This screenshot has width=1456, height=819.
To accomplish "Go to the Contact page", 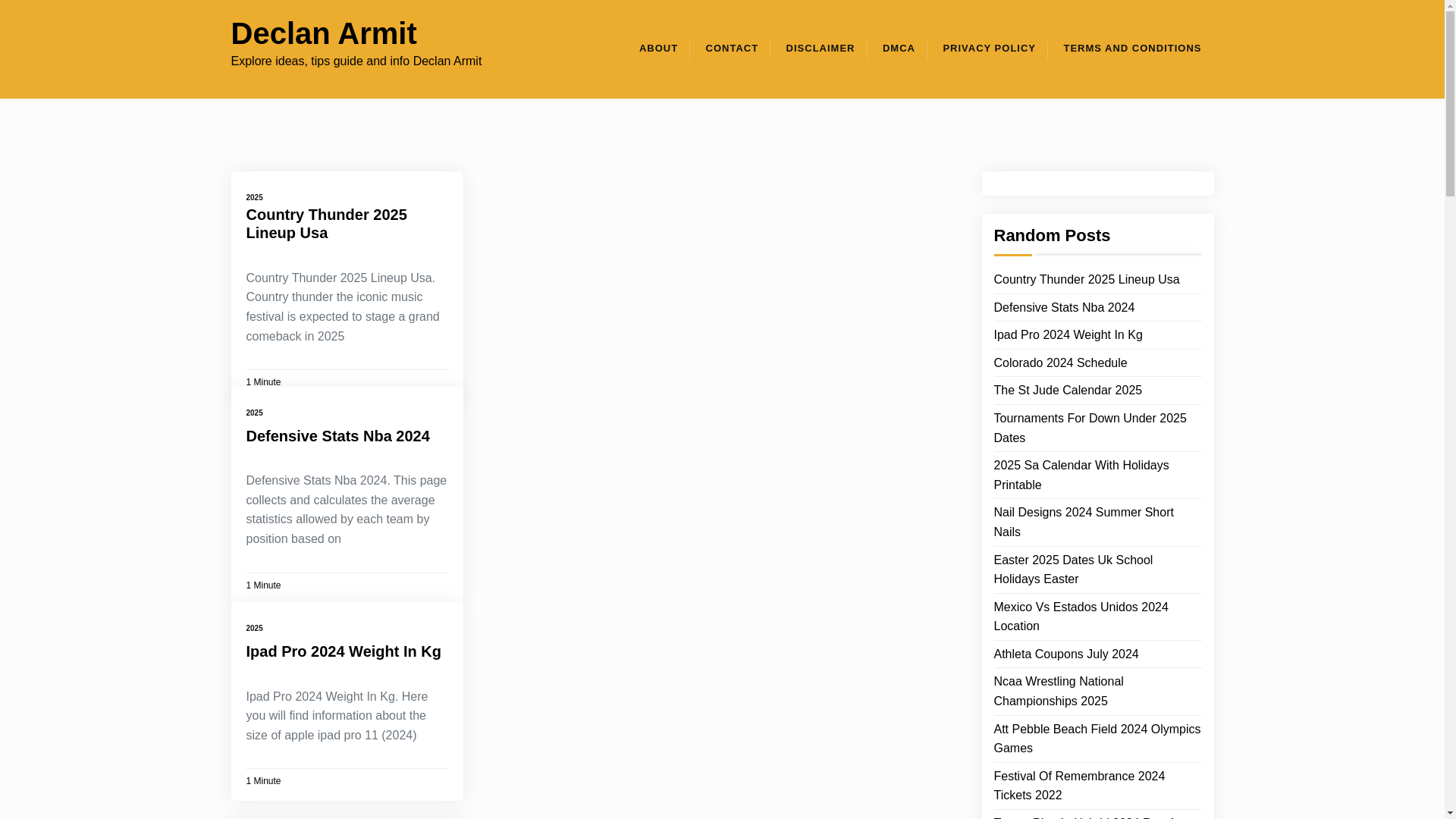I will (x=732, y=49).
